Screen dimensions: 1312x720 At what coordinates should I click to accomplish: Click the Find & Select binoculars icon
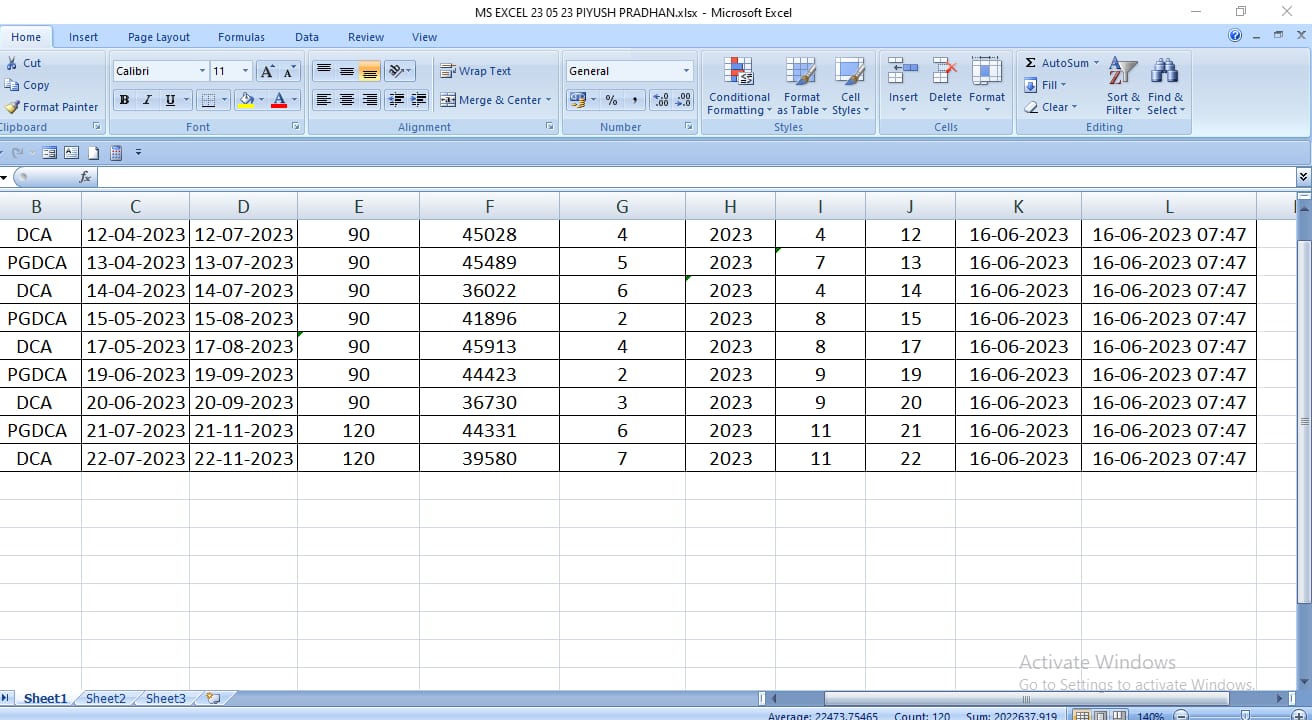coord(1164,74)
